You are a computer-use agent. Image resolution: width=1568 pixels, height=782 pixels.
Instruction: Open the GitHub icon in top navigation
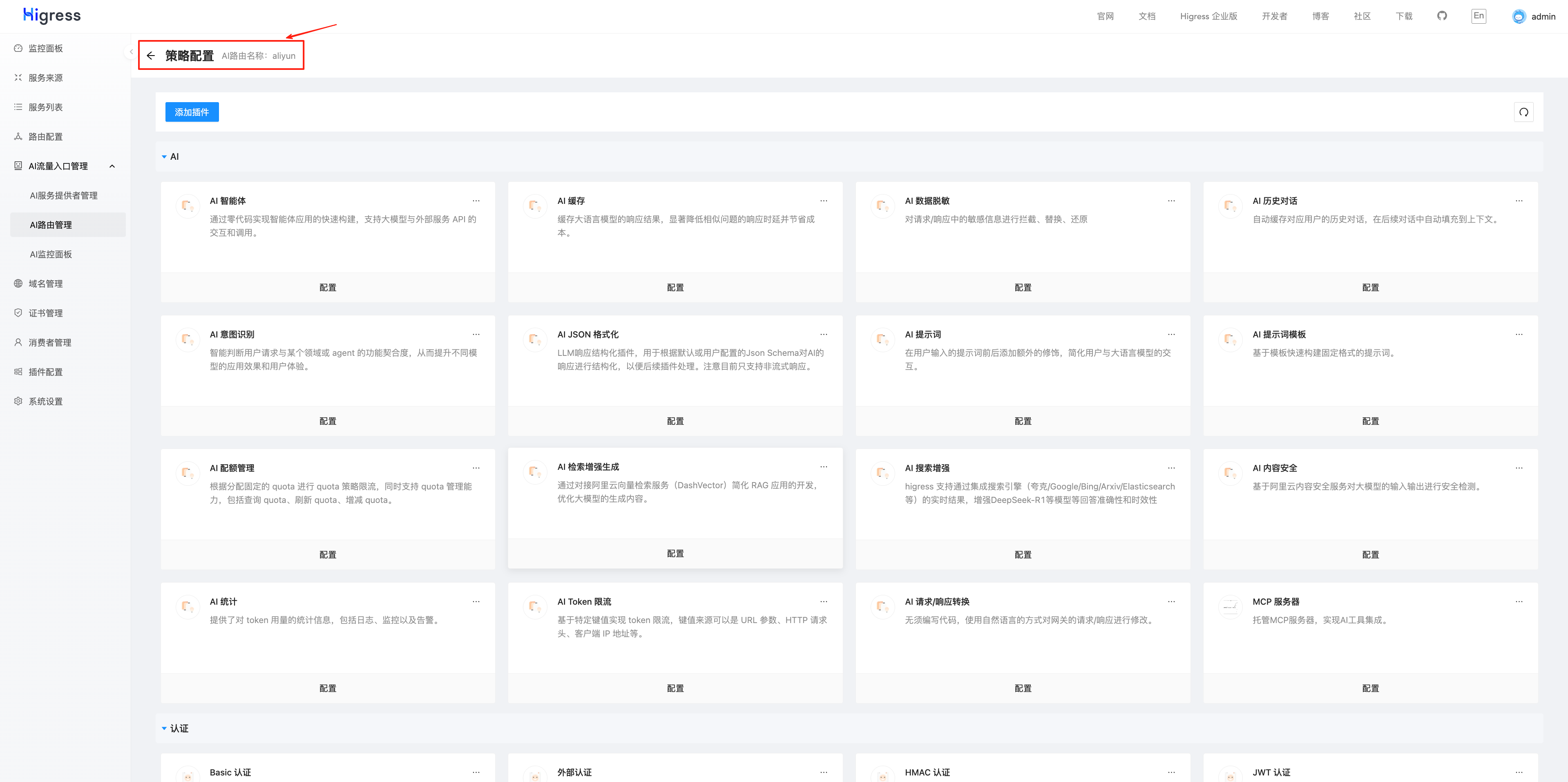(x=1442, y=16)
